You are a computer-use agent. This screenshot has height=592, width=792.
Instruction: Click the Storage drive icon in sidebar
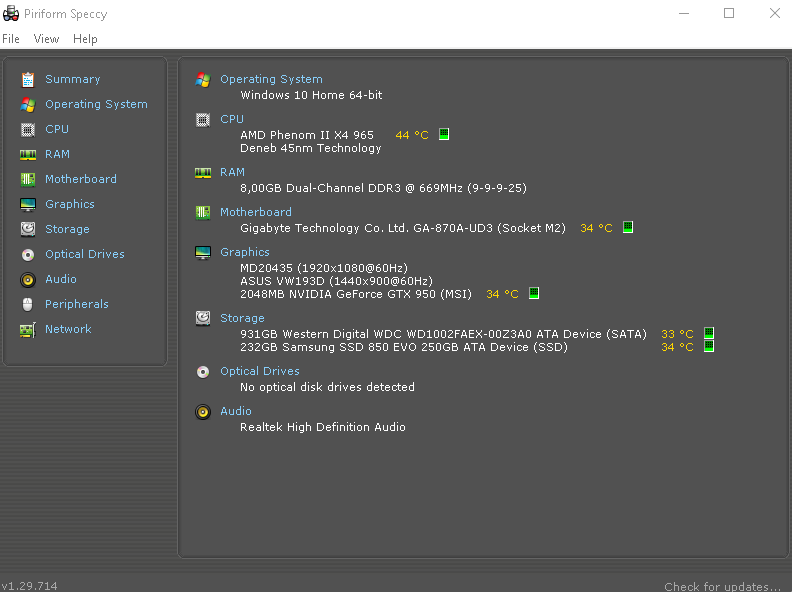point(27,229)
